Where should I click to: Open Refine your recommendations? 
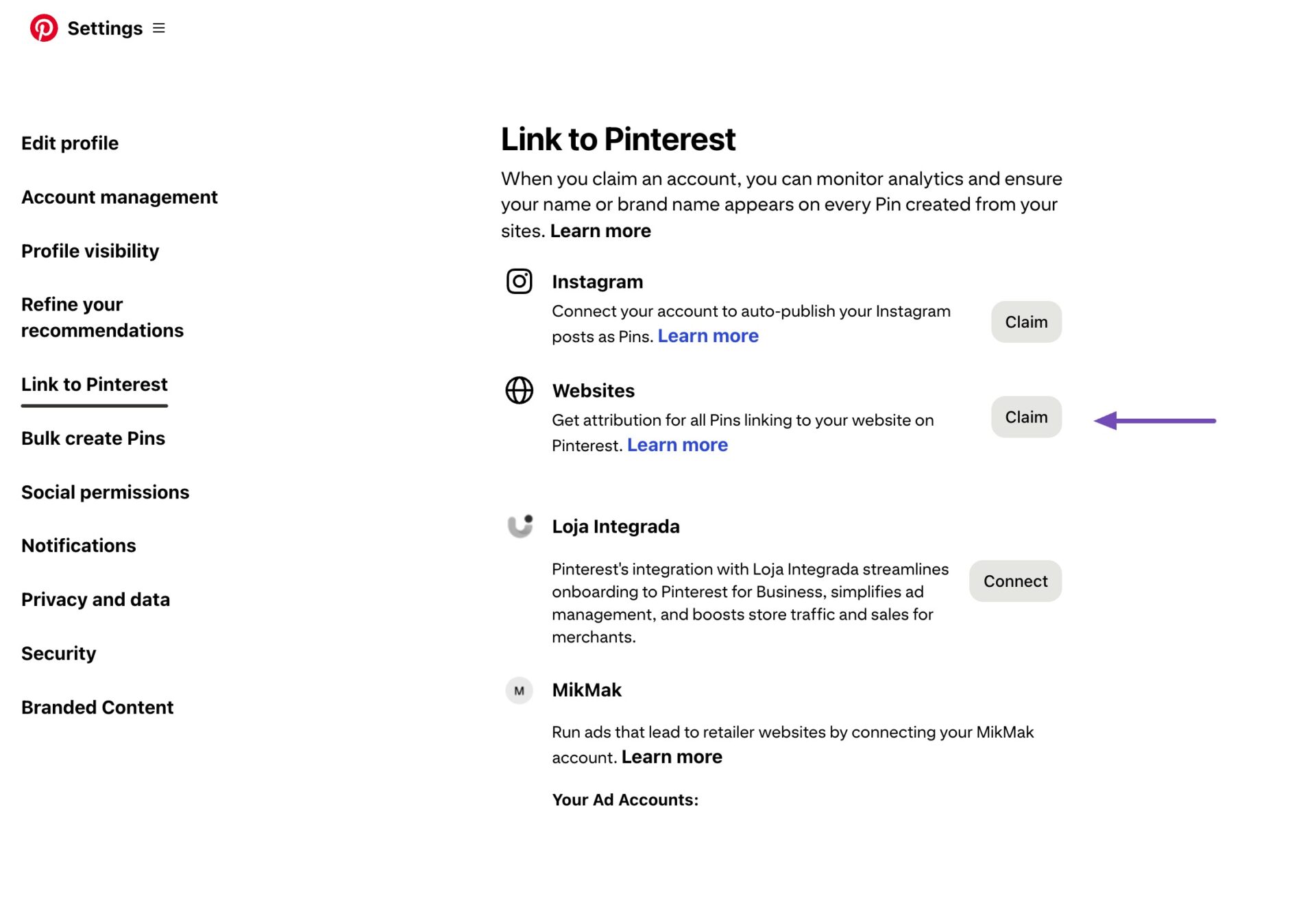click(x=103, y=317)
